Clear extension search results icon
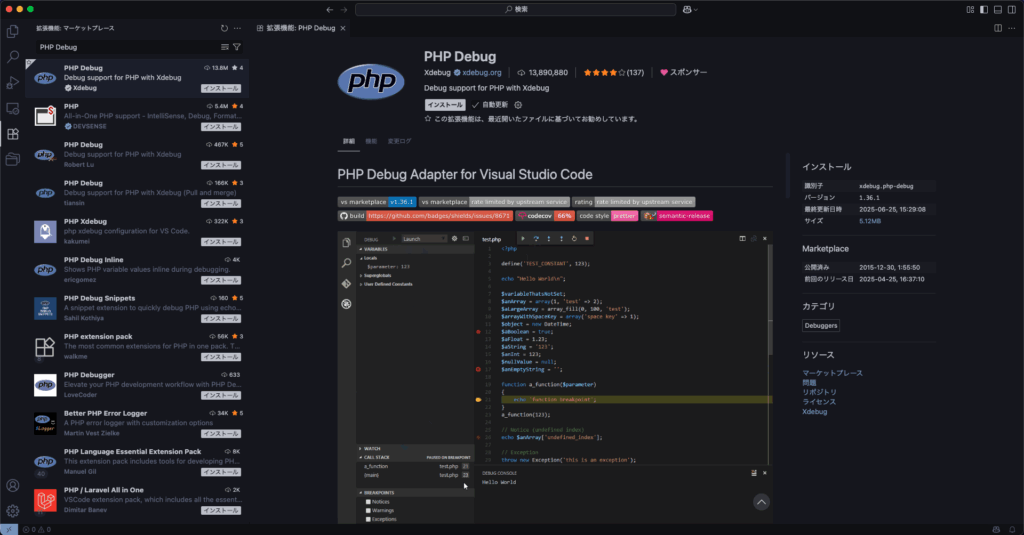The height and width of the screenshot is (535, 1024). (x=225, y=47)
